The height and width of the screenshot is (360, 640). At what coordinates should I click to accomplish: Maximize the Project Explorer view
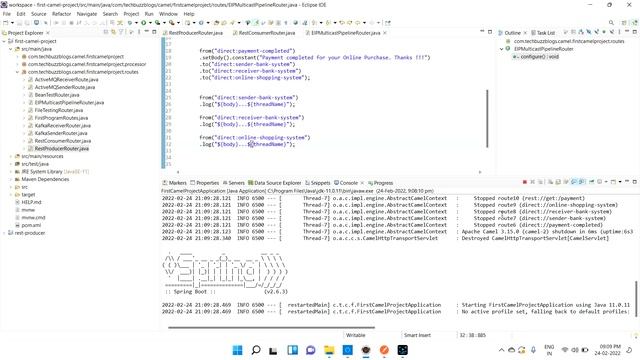pos(154,32)
